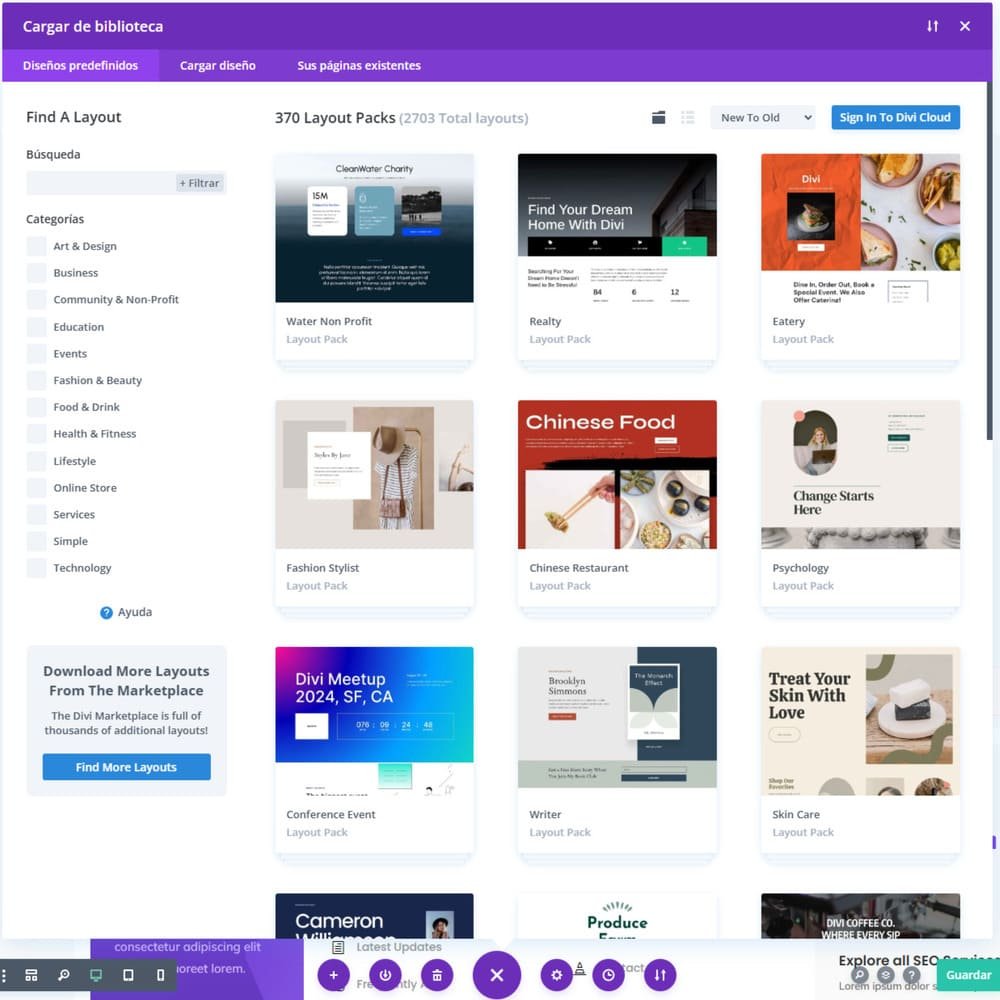Viewport: 1000px width, 1000px height.
Task: Open Sus páginas existentes tab
Action: [x=358, y=66]
